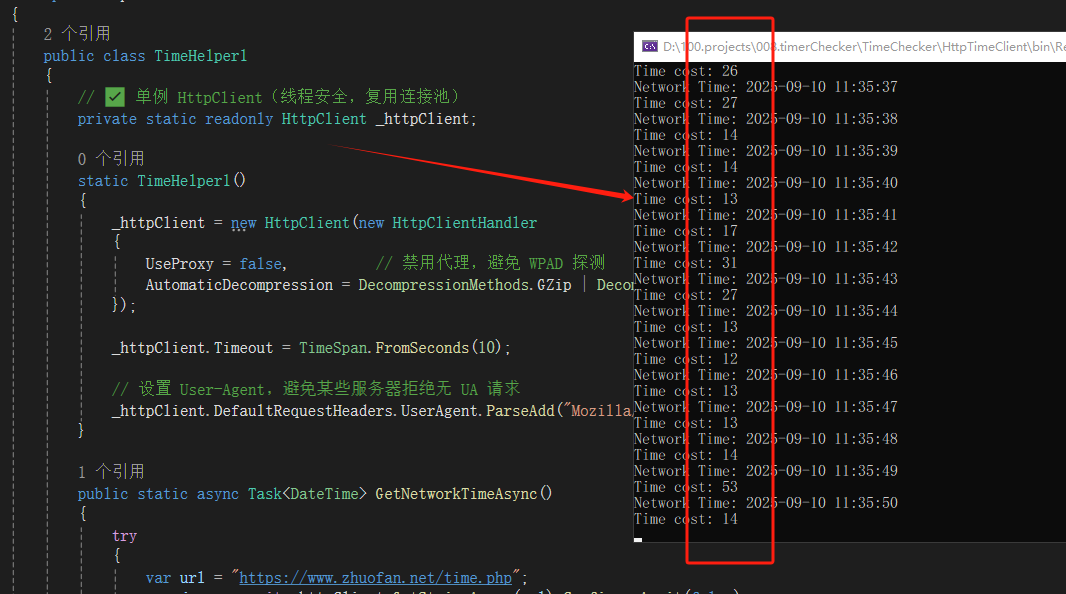Viewport: 1066px width, 594px height.
Task: Click console line Network Time 11:35:39
Action: [x=766, y=151]
